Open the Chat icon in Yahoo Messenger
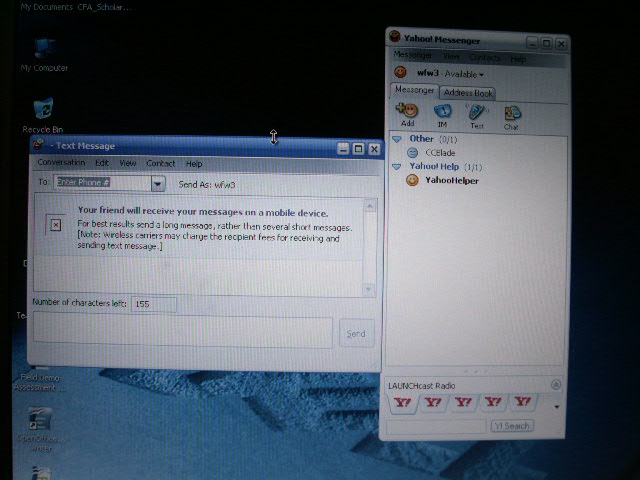Image resolution: width=640 pixels, height=480 pixels. tap(512, 113)
